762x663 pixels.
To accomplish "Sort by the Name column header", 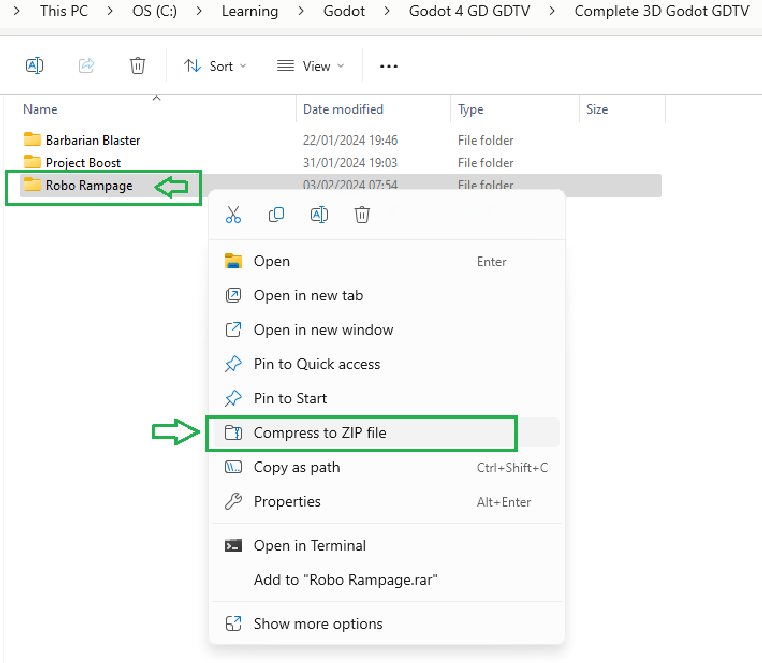I will tap(40, 109).
